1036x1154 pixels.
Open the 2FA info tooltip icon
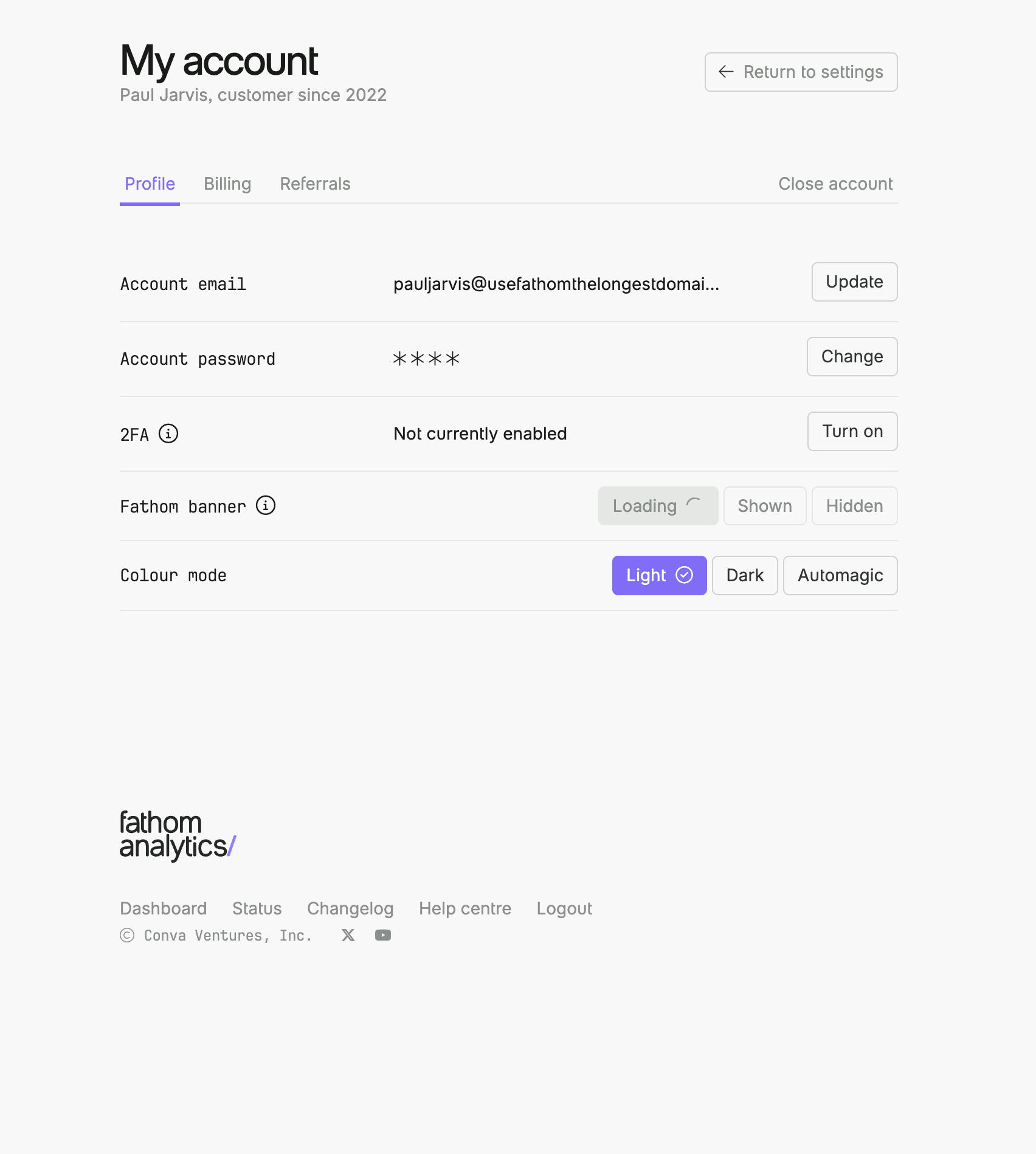pos(168,434)
